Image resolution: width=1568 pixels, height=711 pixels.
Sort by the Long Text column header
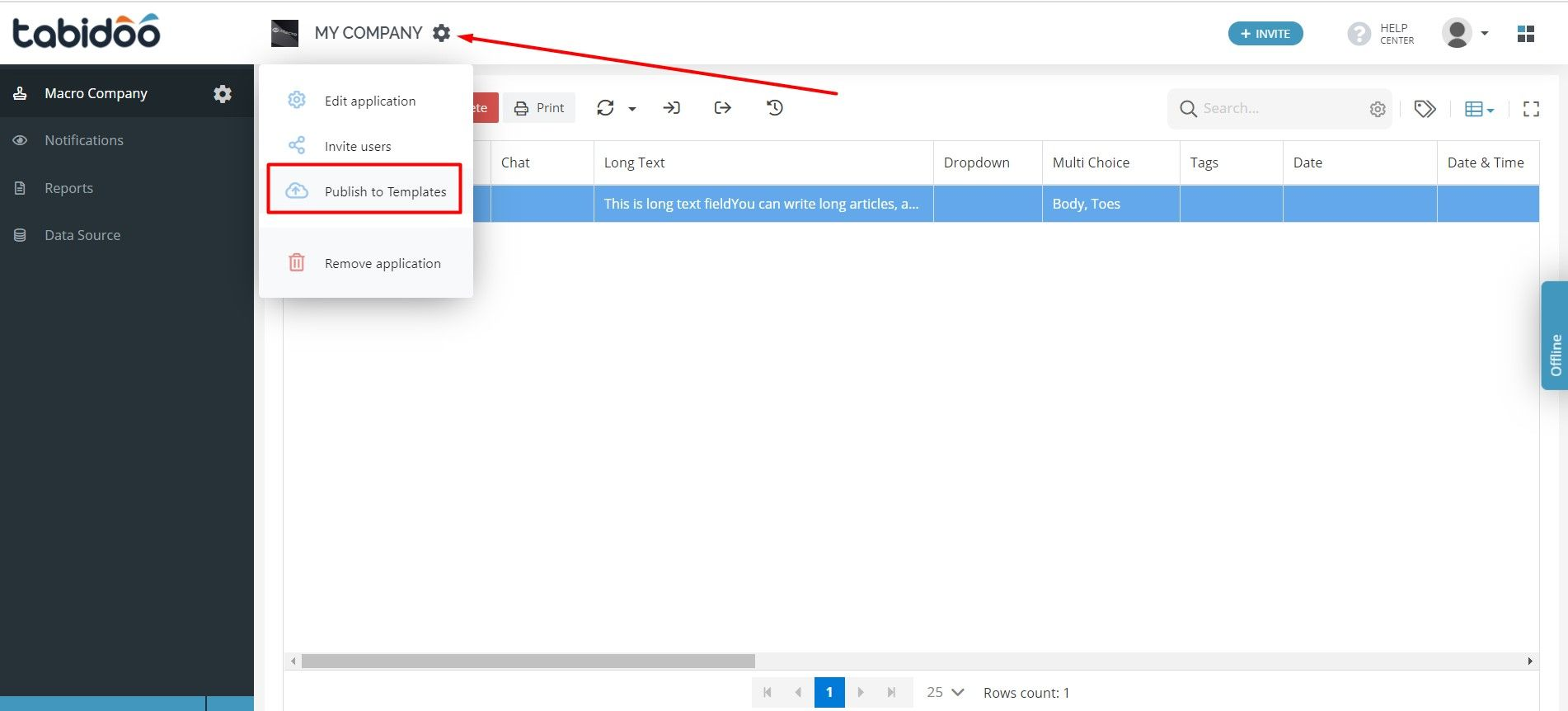[763, 162]
